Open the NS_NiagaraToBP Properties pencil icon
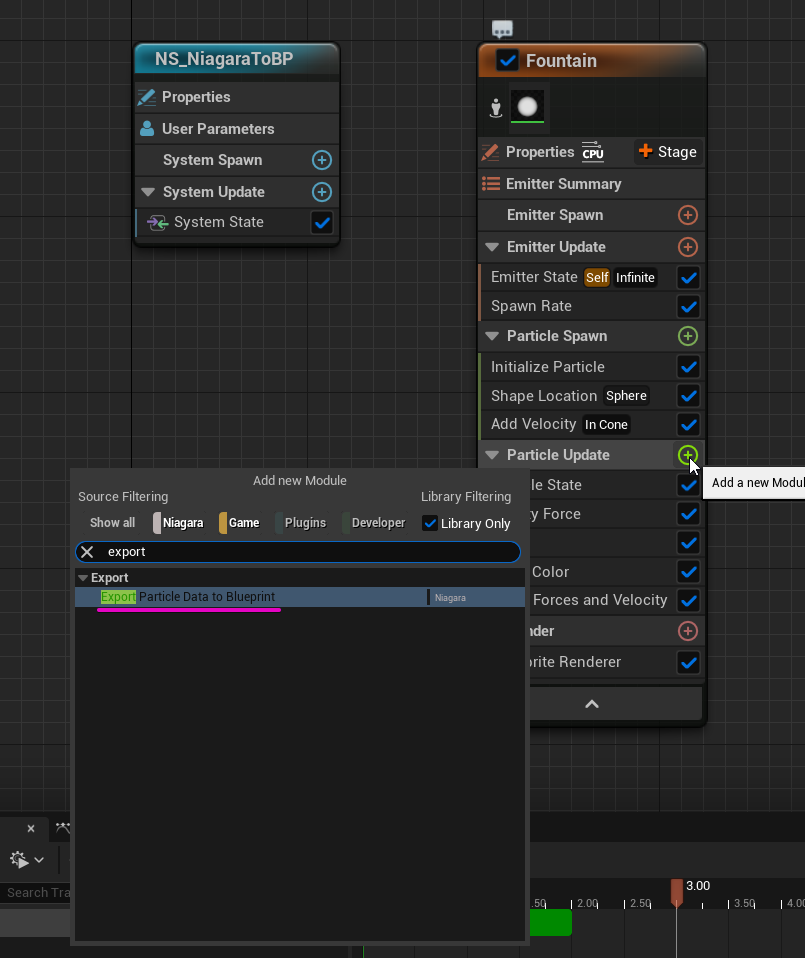Screen dimensions: 805x958 [x=147, y=97]
